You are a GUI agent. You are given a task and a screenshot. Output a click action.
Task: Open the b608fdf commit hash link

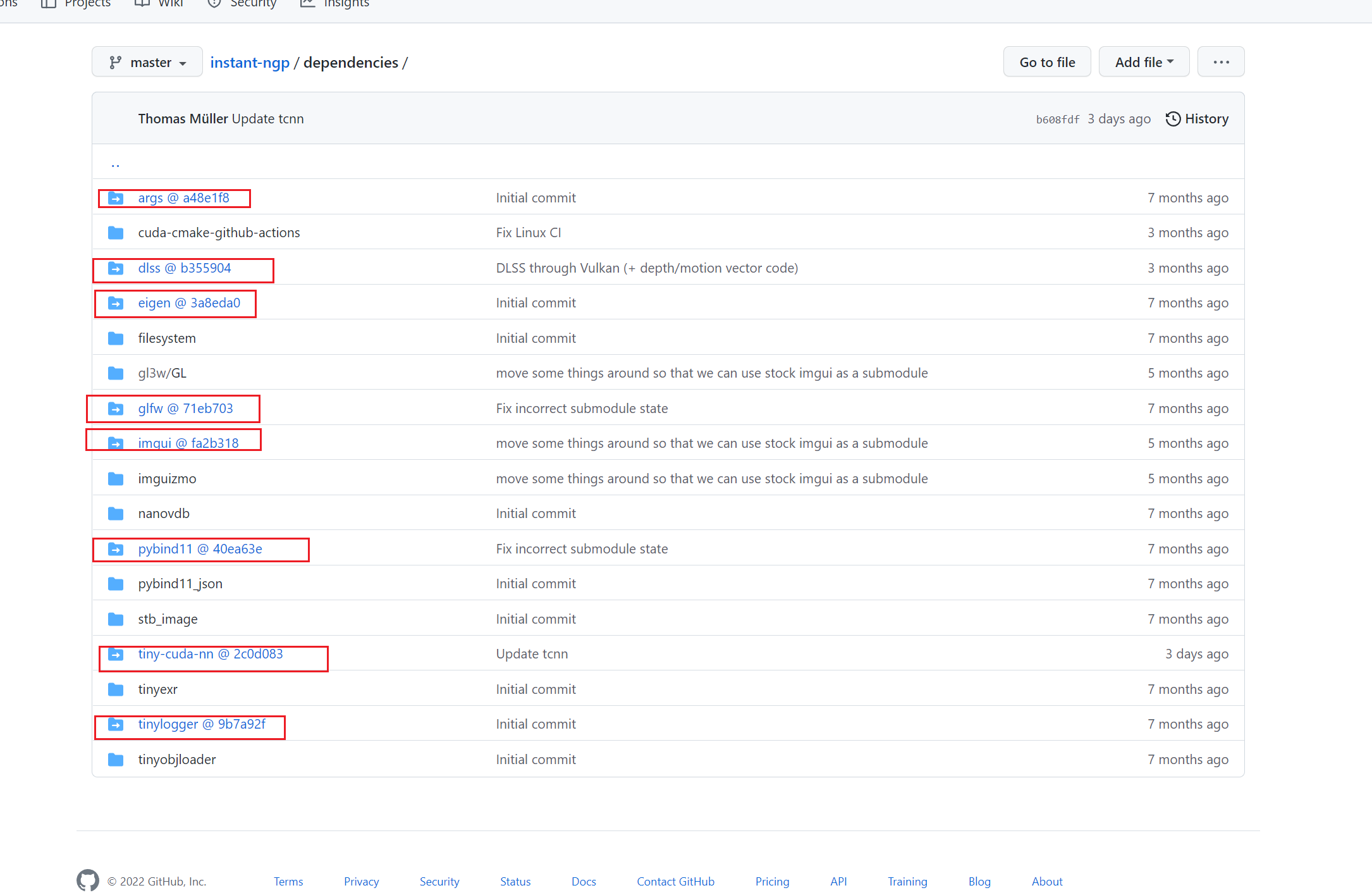(x=1057, y=119)
